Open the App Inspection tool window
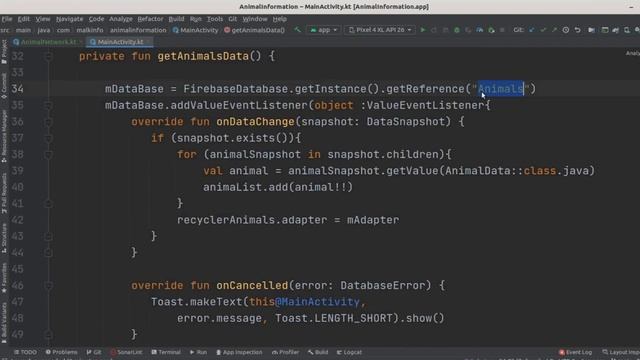 239,352
